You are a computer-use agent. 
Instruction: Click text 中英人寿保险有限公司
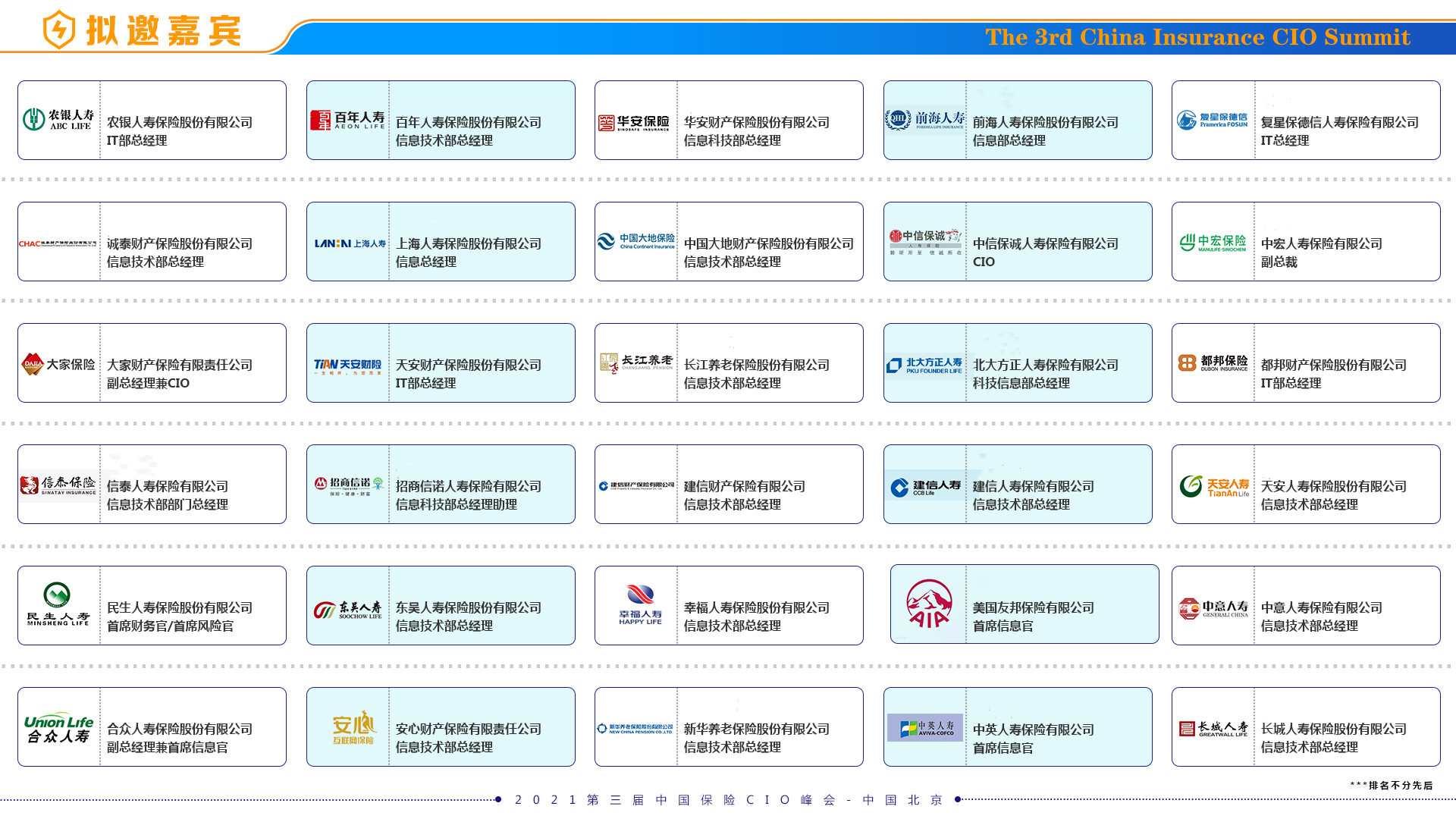pyautogui.click(x=1034, y=730)
